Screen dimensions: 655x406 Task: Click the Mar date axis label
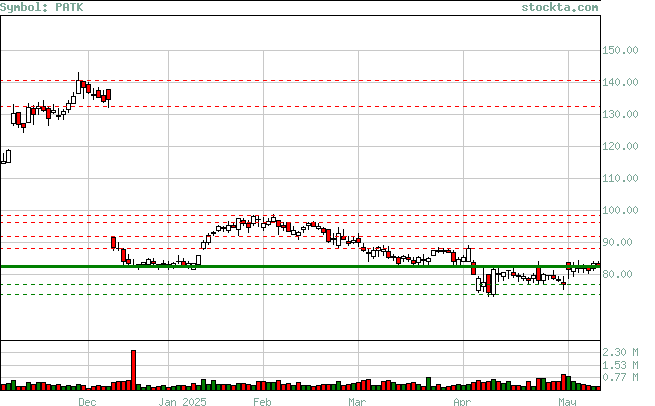(357, 401)
